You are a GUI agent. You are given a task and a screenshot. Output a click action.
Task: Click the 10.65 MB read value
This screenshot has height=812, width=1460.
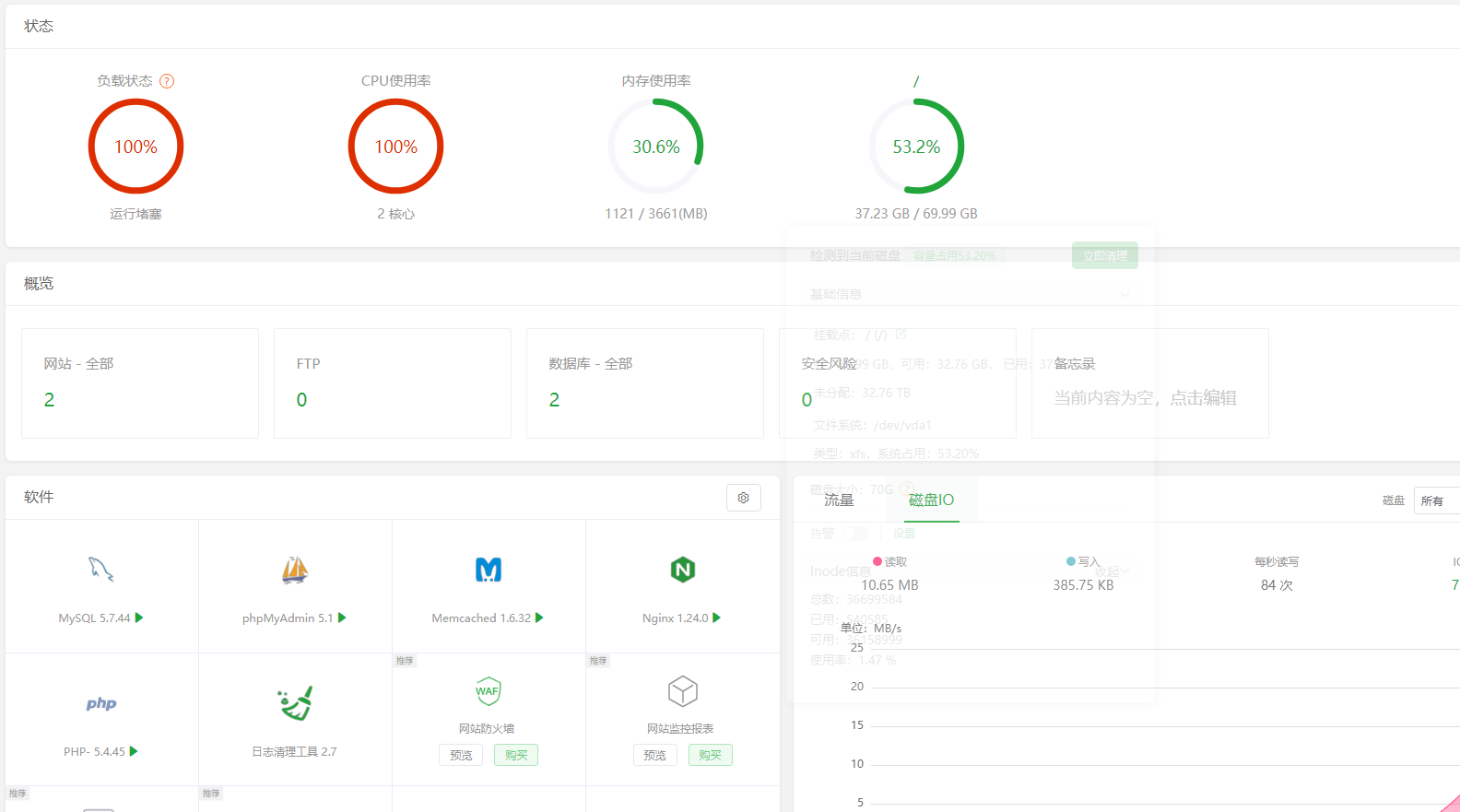[x=889, y=585]
